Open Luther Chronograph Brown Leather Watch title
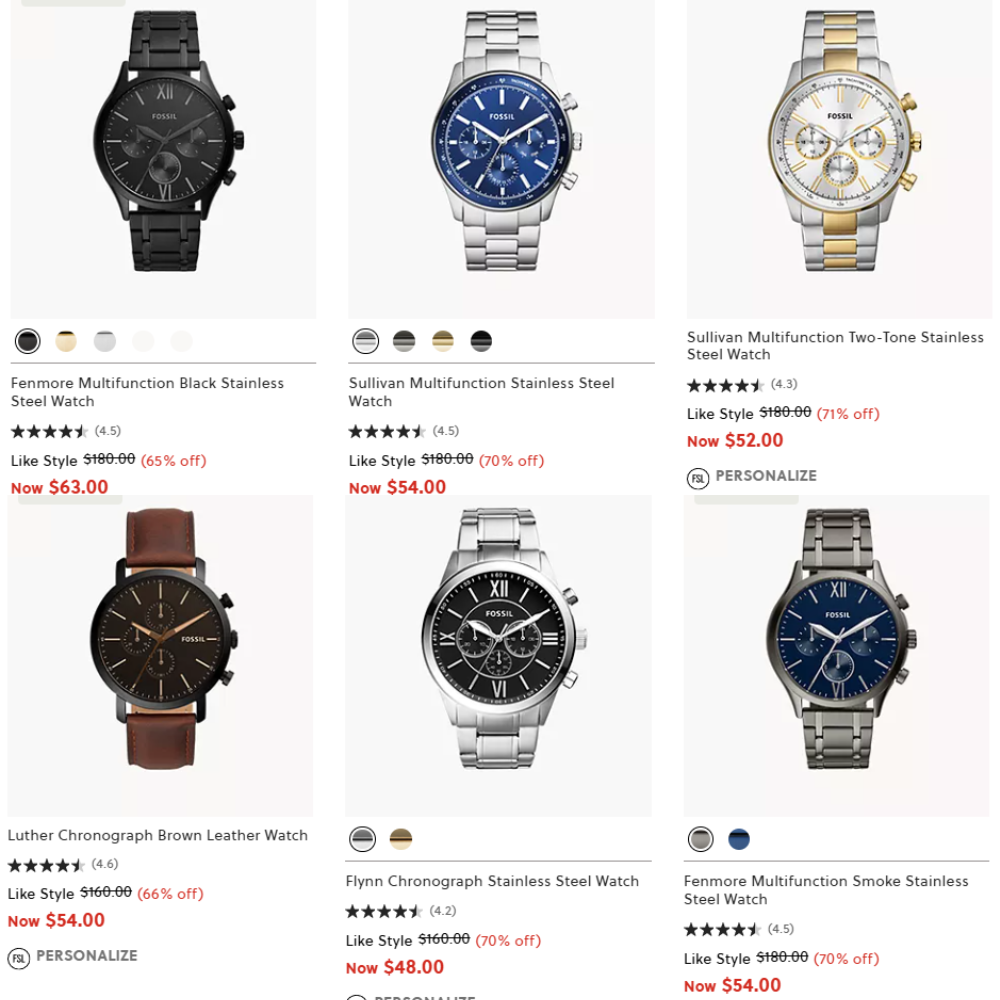 tap(158, 835)
